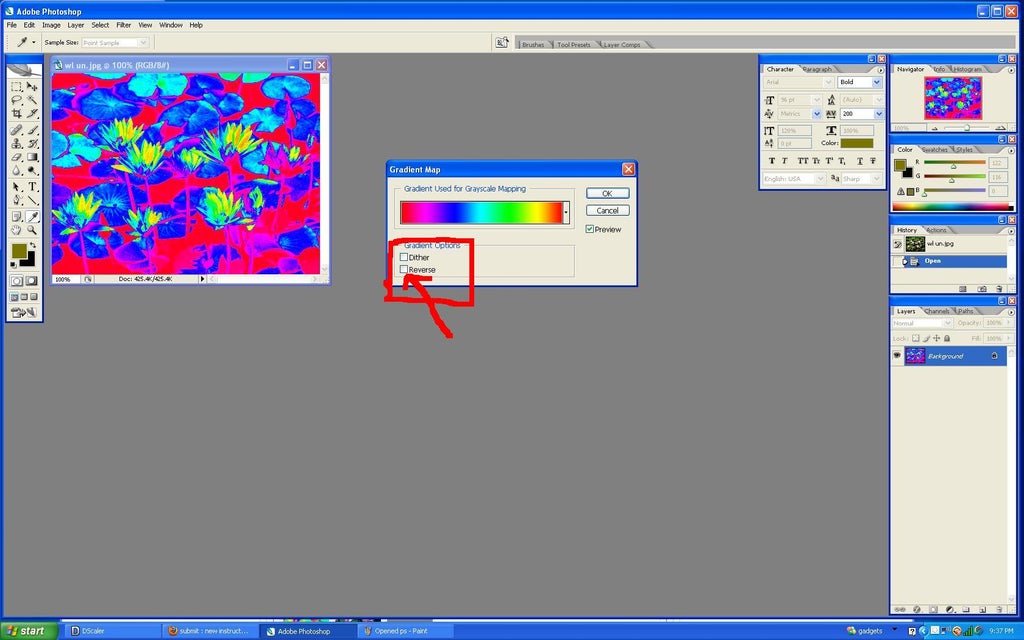Open Character panel options menu arrow

tap(880, 70)
